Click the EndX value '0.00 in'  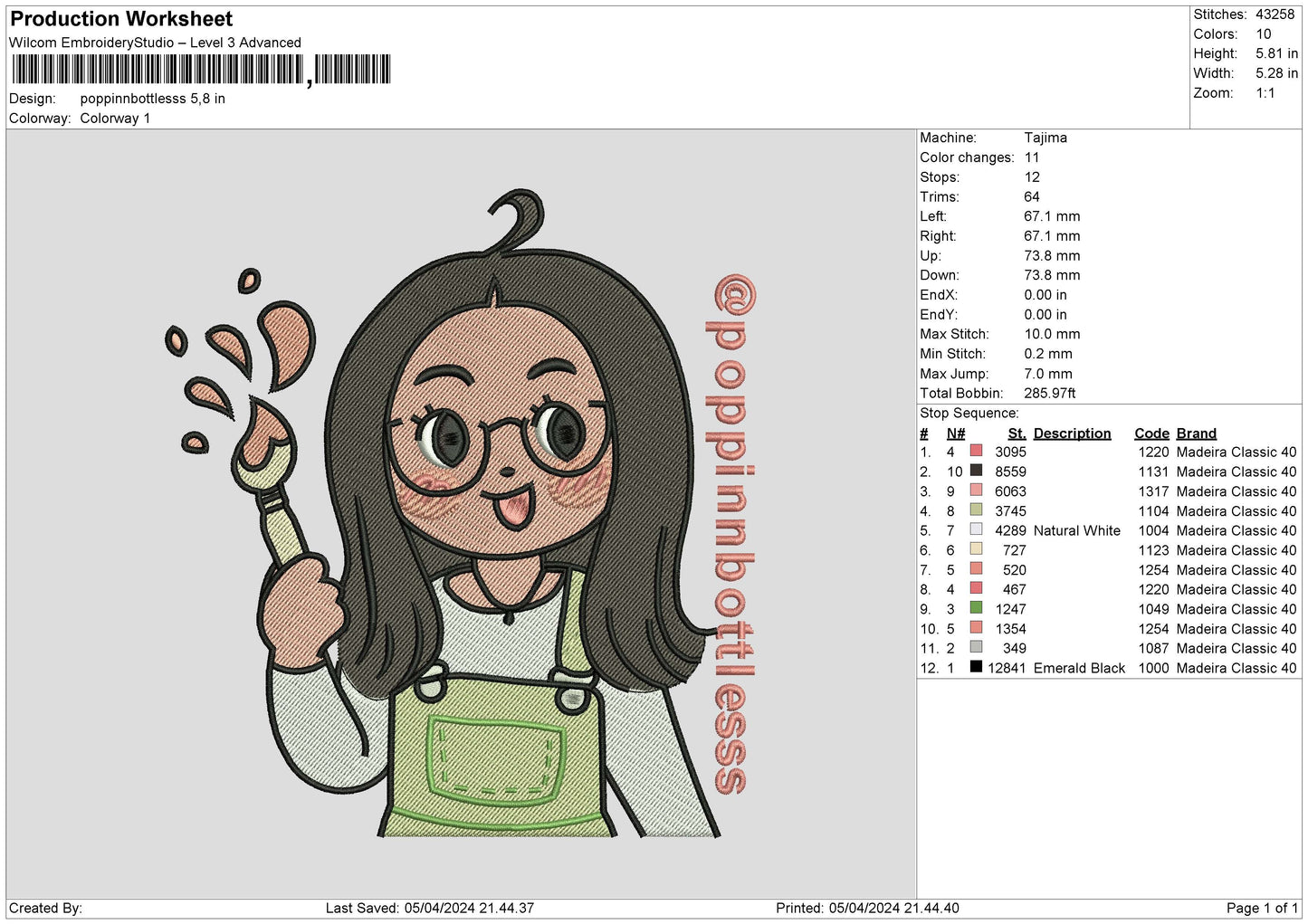pyautogui.click(x=1045, y=295)
